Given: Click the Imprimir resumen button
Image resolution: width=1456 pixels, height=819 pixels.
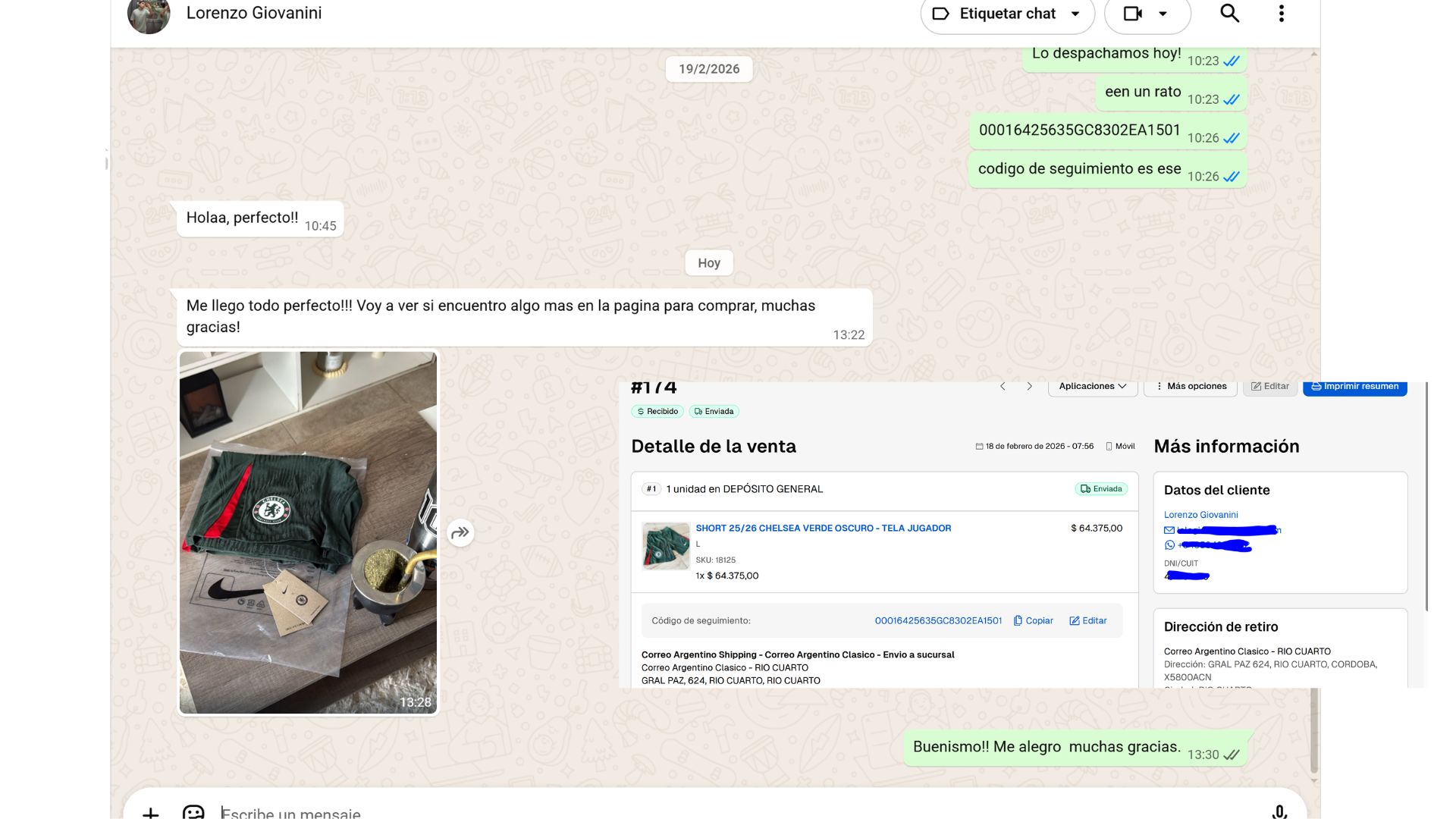Looking at the screenshot, I should (x=1354, y=387).
